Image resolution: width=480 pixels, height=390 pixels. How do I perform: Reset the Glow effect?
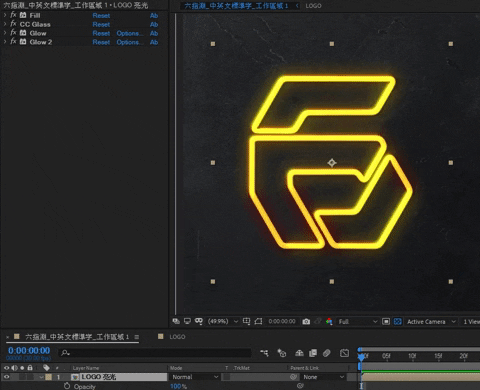[x=101, y=33]
